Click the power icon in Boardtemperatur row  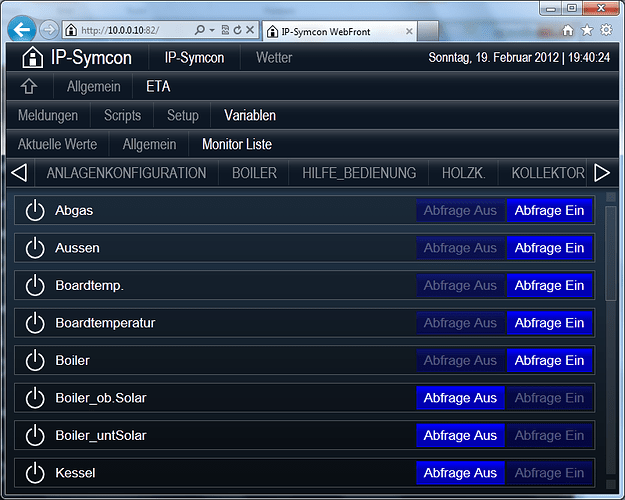pos(35,323)
